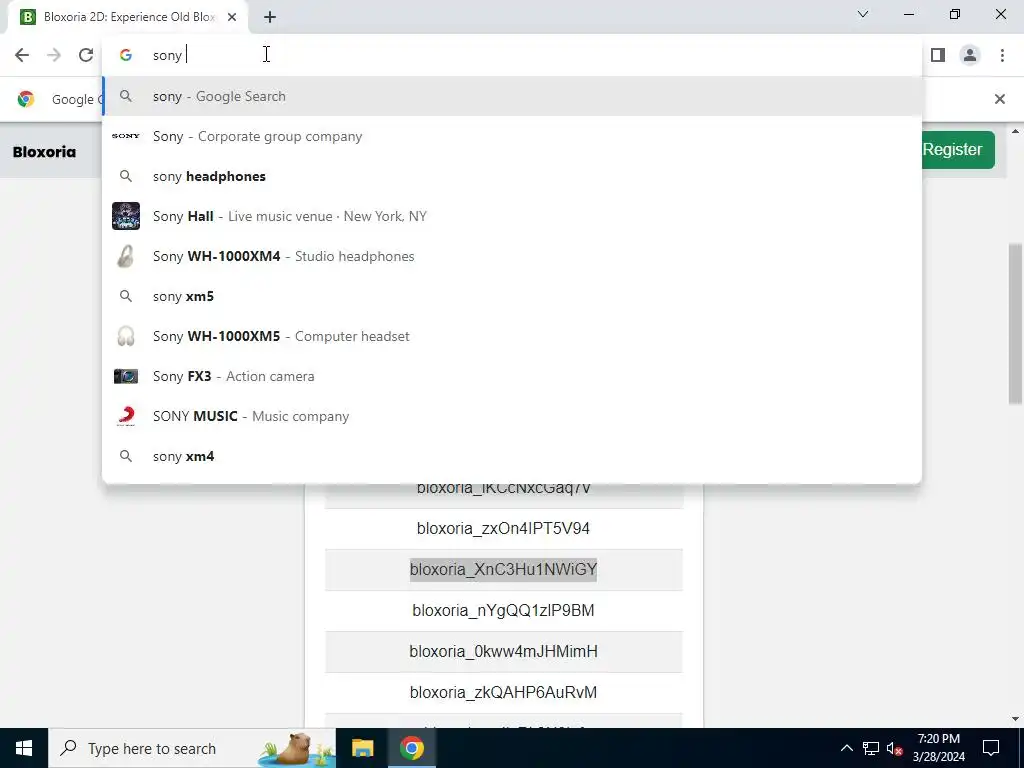Pick the 'sony headphones' suggestion

coord(512,176)
